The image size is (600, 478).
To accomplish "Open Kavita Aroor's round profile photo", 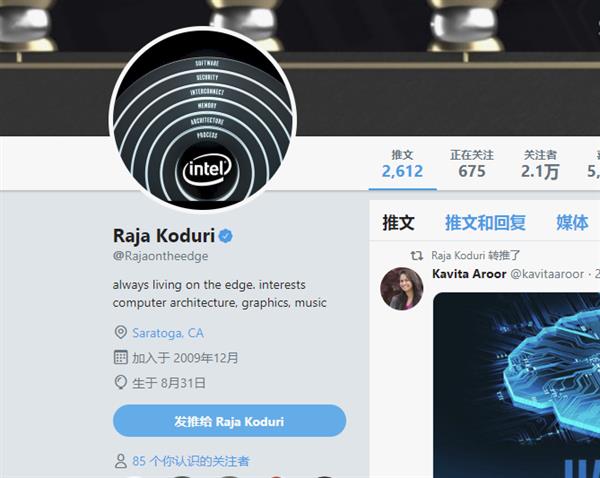I will coord(402,289).
